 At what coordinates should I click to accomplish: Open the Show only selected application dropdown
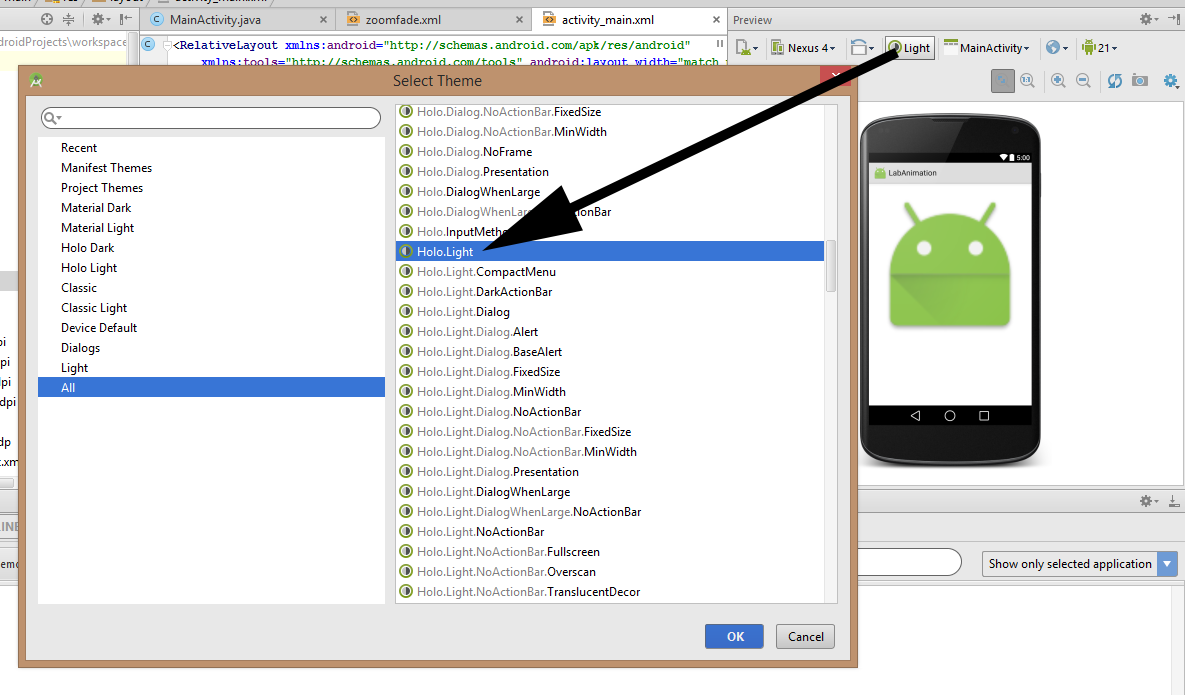(1079, 564)
